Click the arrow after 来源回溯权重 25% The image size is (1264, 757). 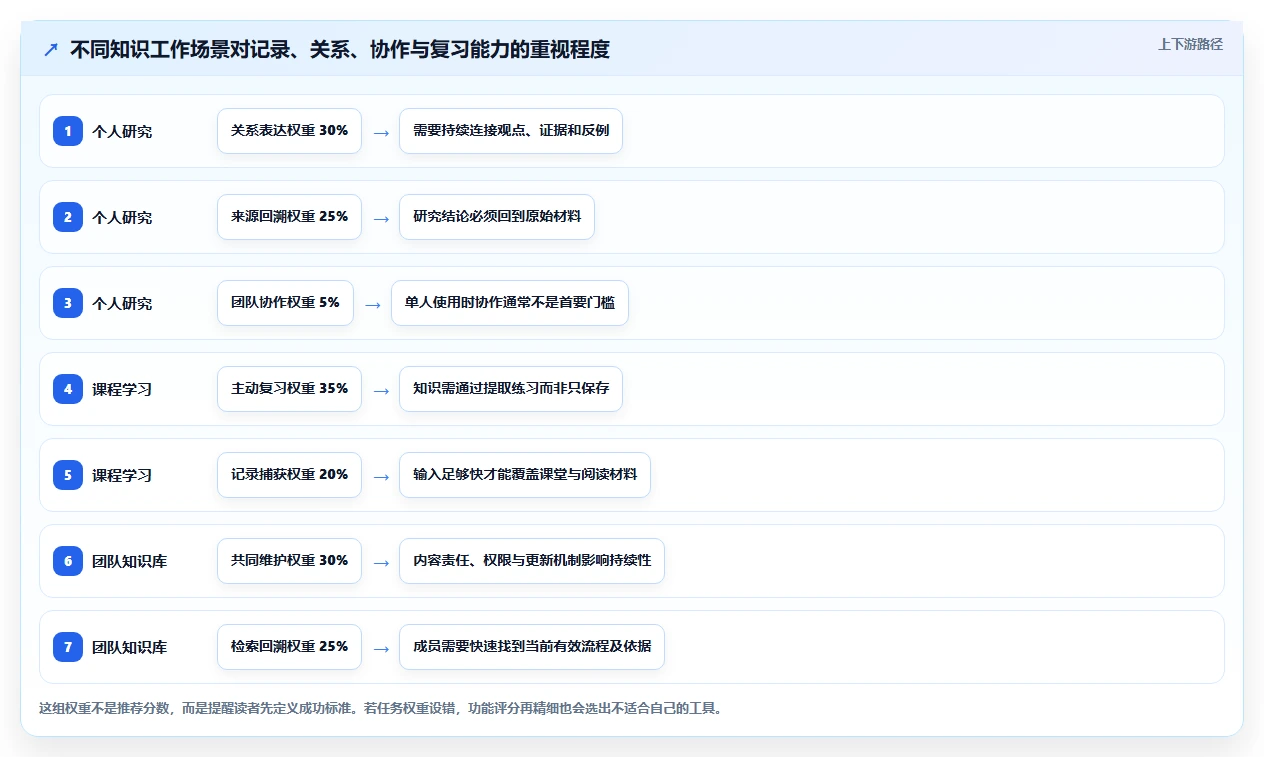381,218
